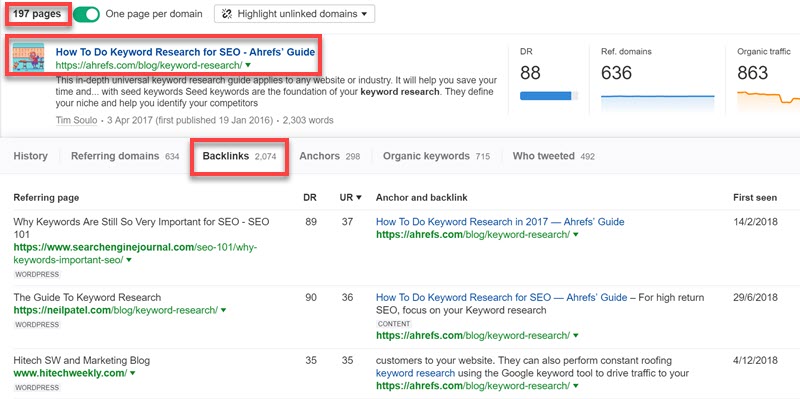Viewport: 800px width, 399px height.
Task: Open anchor How To Do Keyword Research for SEO — Ahrefs' Guide
Action: pos(502,297)
